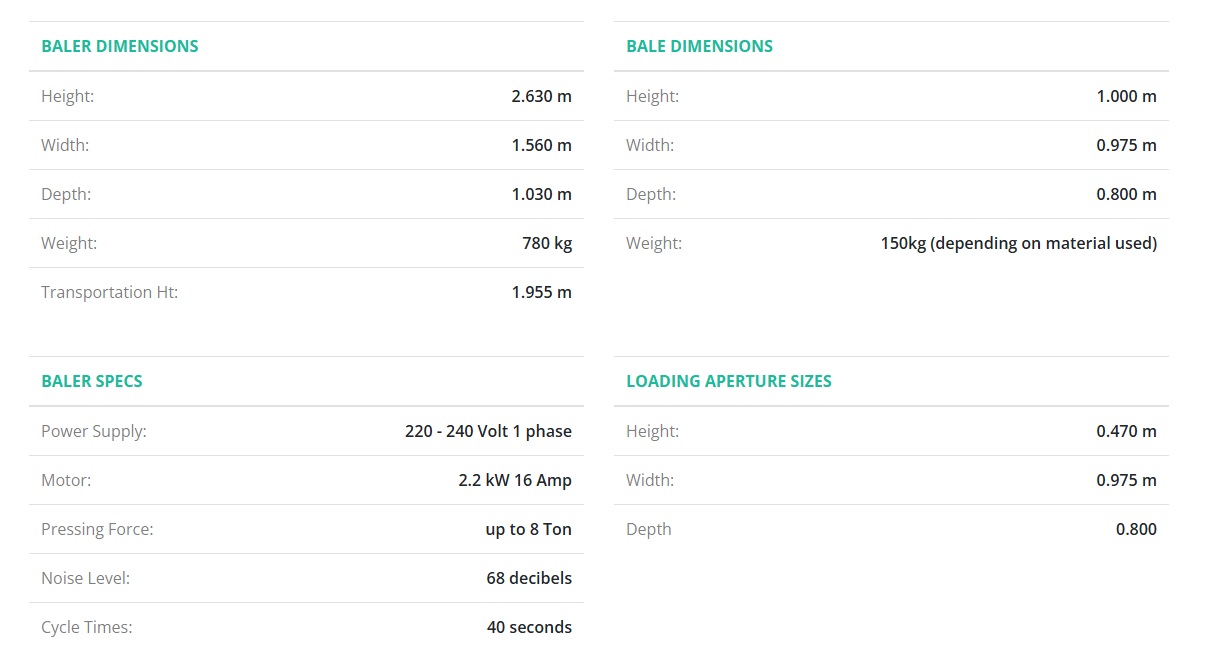Select the aperture depth value 0.800
The height and width of the screenshot is (665, 1205).
[1136, 529]
